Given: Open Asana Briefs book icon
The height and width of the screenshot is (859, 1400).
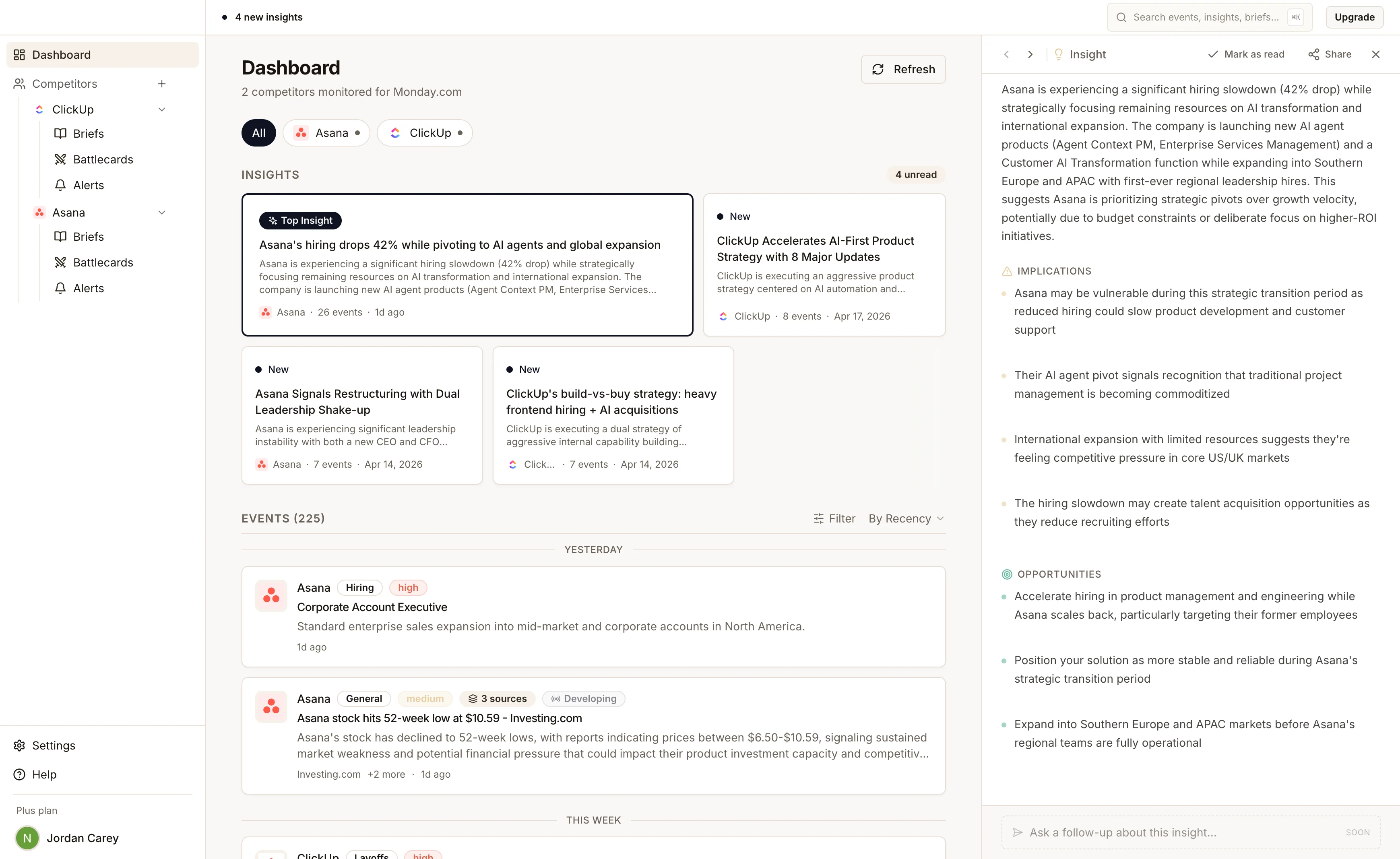Looking at the screenshot, I should [x=60, y=236].
